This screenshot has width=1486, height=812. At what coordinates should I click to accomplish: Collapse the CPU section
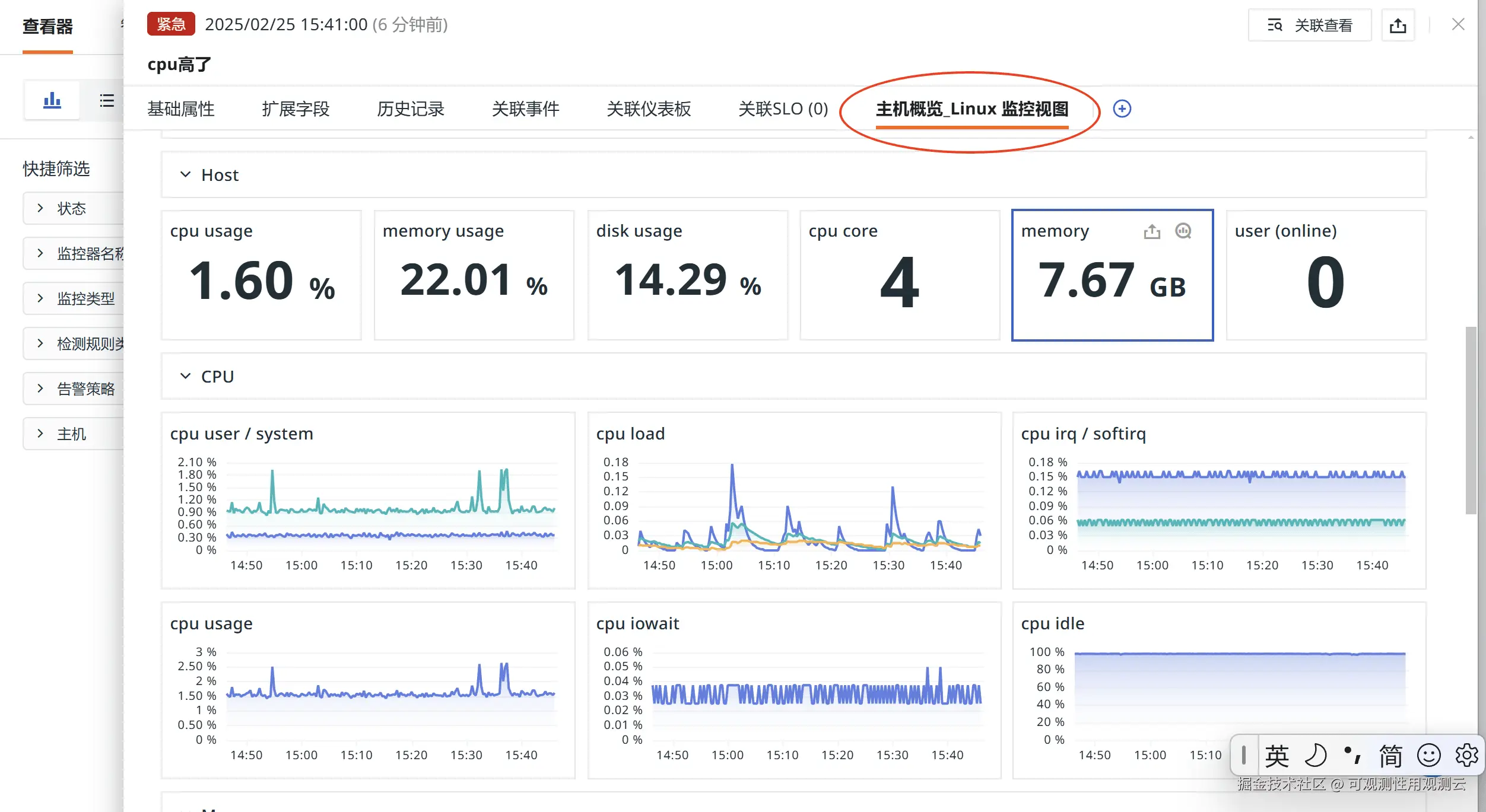point(185,377)
